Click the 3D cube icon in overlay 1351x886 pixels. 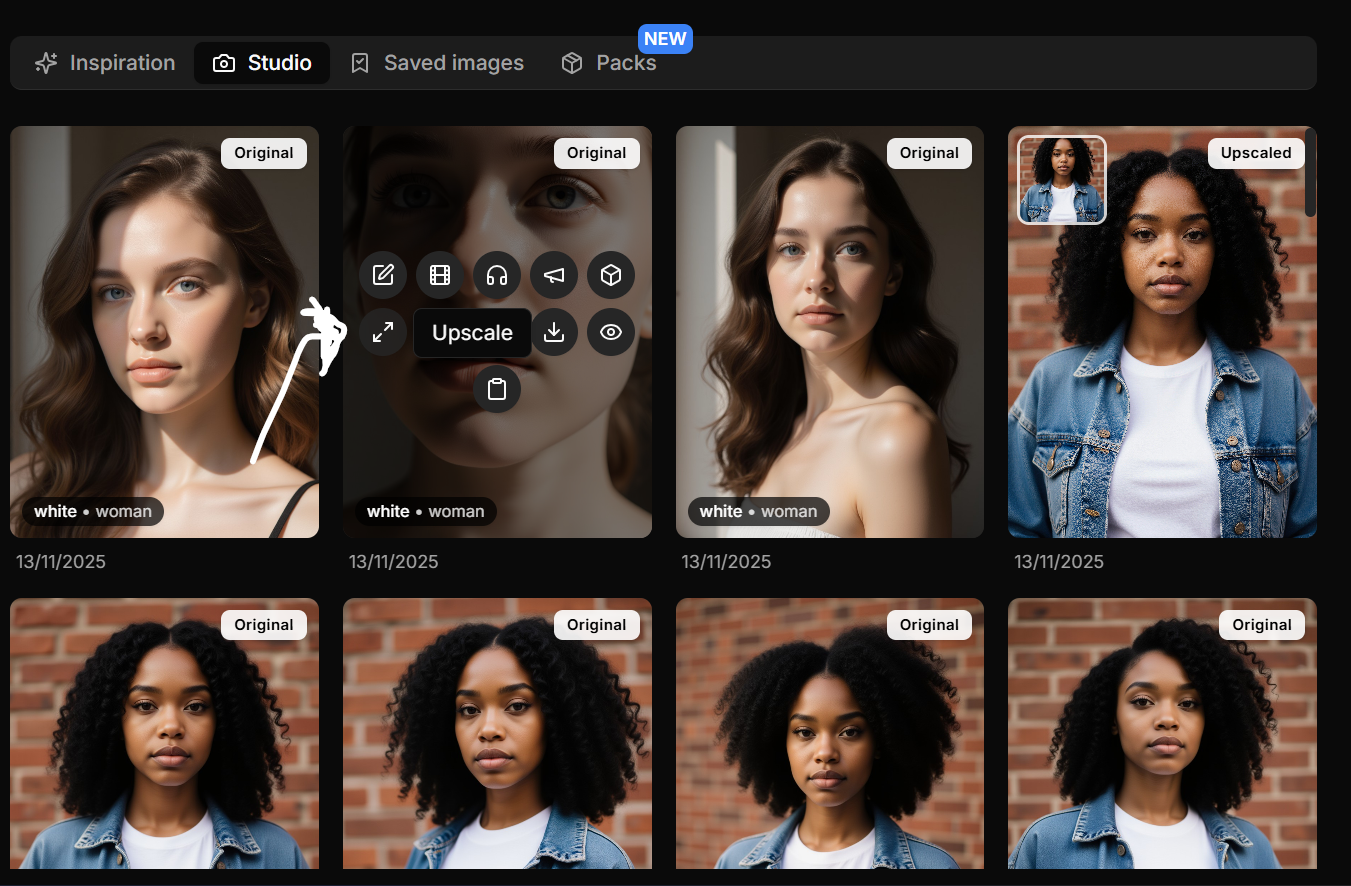click(x=611, y=275)
